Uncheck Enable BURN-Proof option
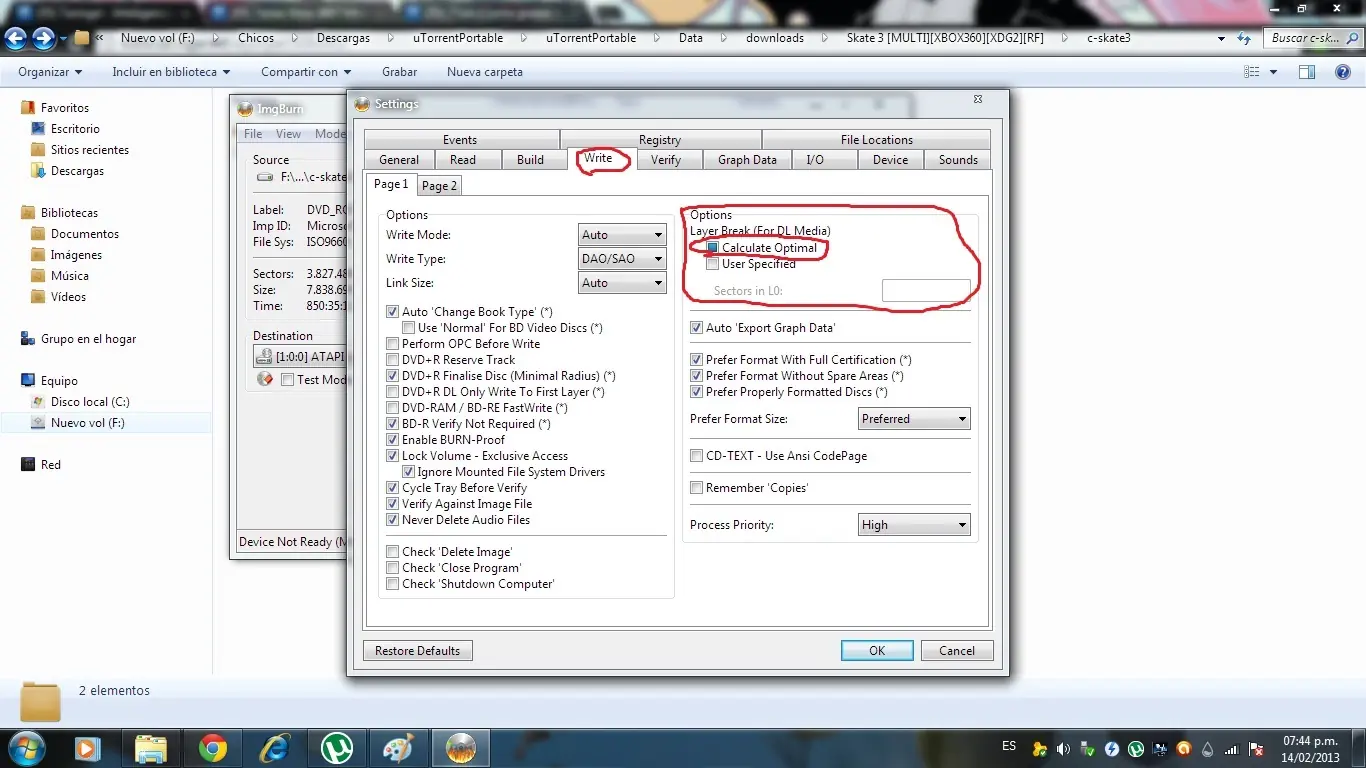The height and width of the screenshot is (768, 1366). (393, 440)
